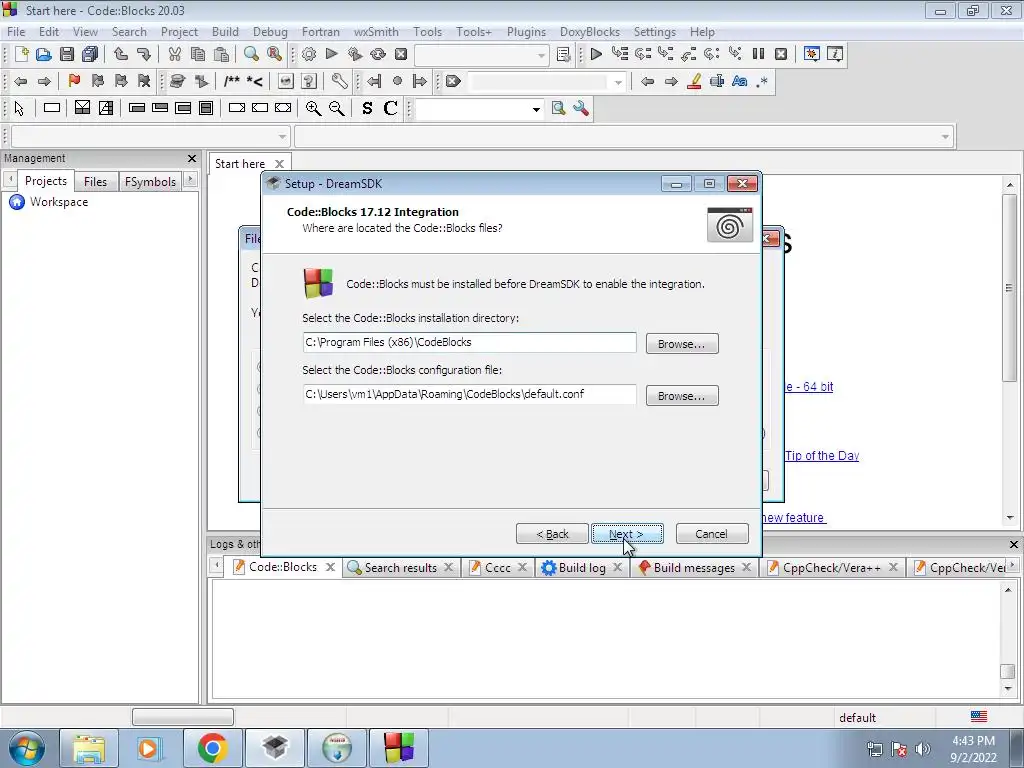Screen dimensions: 1024x768
Task: Click the DoxyBlocks help question mark icon
Action: click(x=309, y=82)
